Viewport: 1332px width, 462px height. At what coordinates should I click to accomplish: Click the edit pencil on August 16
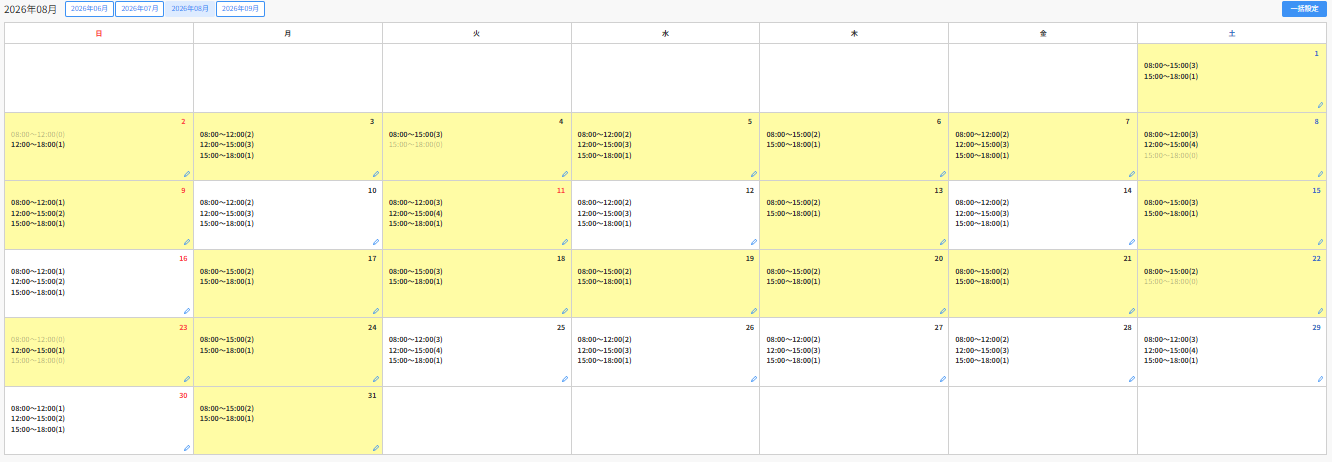coord(187,310)
